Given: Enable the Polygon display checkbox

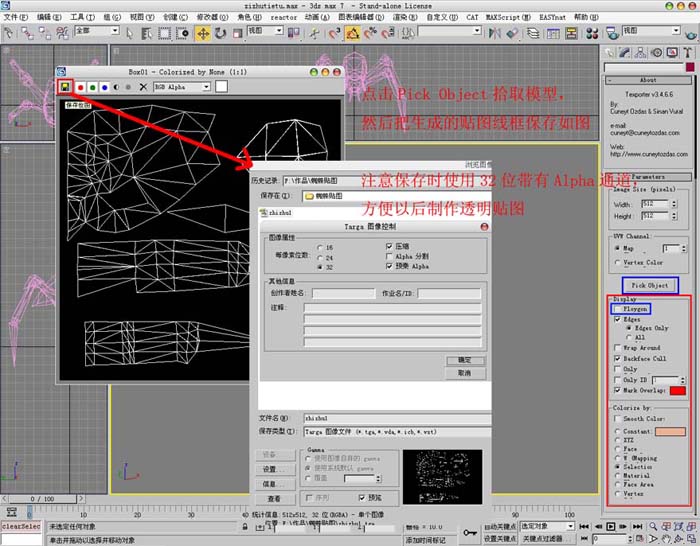Looking at the screenshot, I should (x=617, y=308).
